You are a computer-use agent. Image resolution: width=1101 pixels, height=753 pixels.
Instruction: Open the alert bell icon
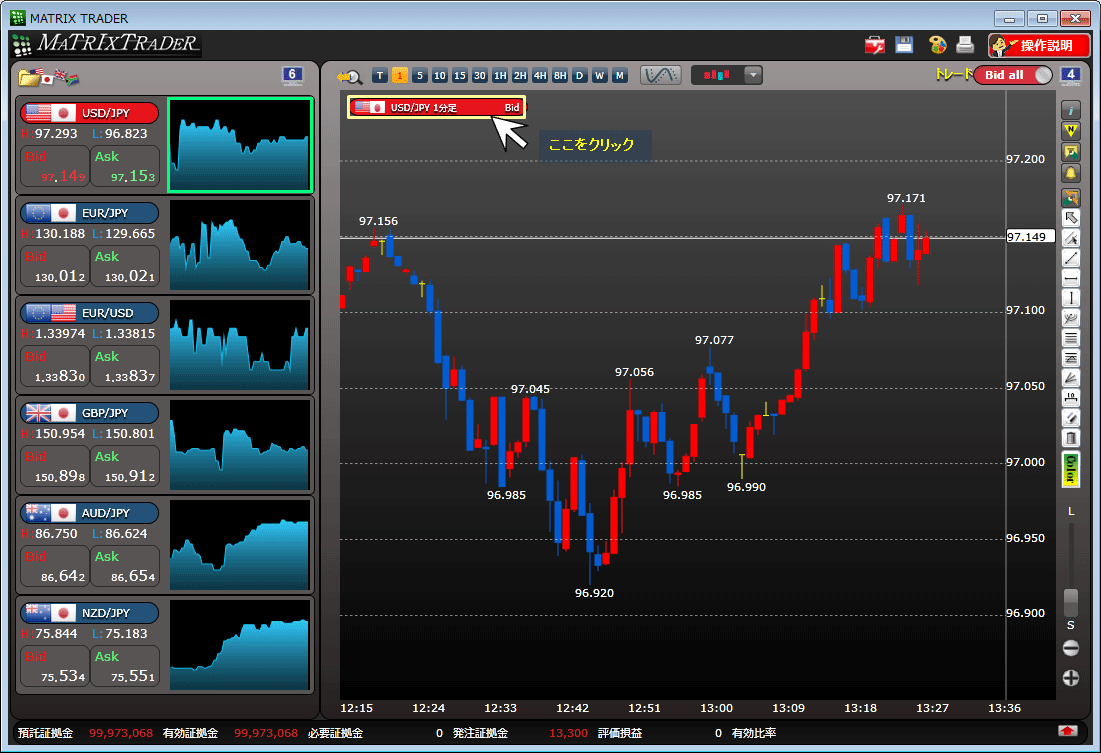pyautogui.click(x=1070, y=173)
